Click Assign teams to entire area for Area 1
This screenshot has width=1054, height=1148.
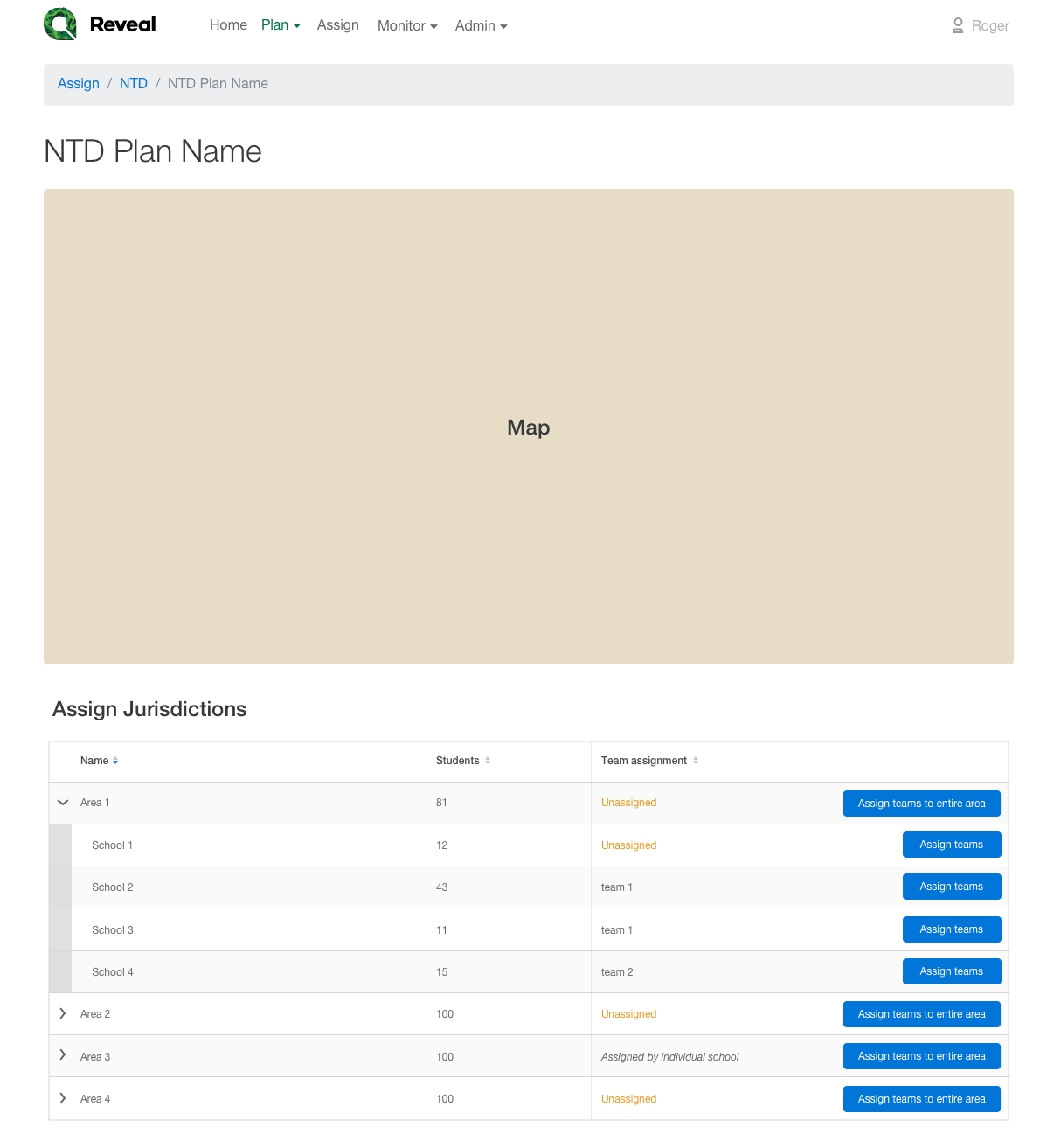(x=921, y=803)
